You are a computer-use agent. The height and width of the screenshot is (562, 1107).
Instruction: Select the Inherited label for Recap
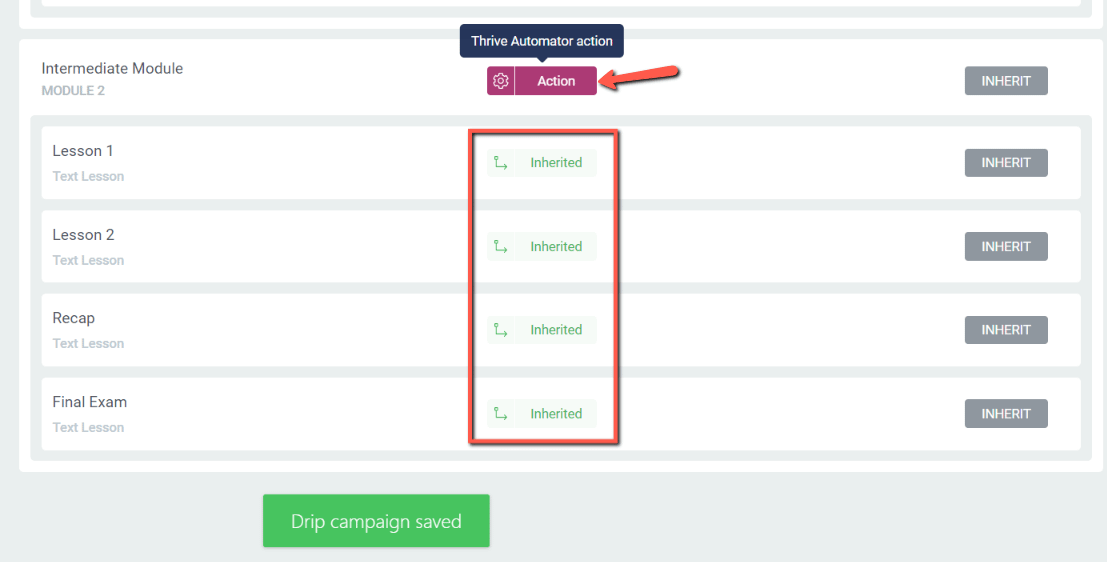[556, 330]
